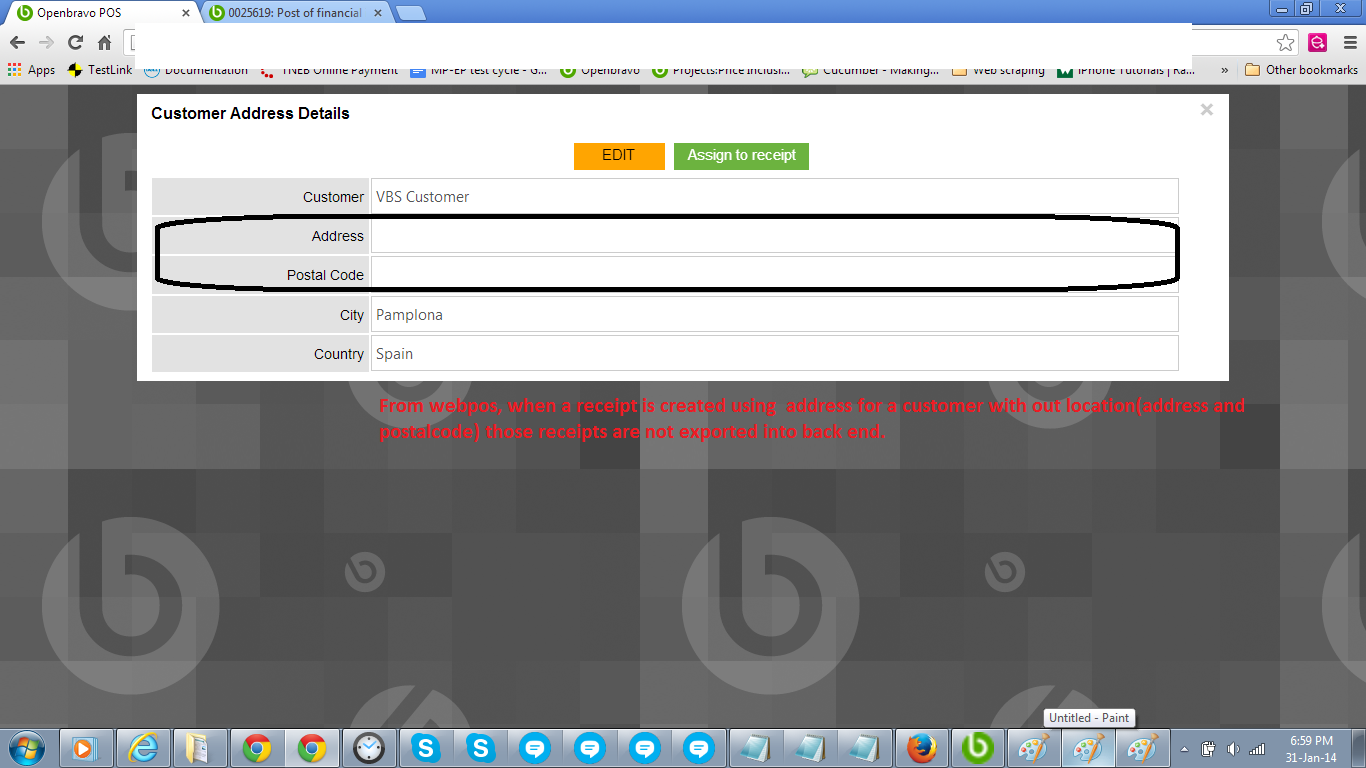
Task: Open the Apps bookmark shortcut
Action: (x=31, y=70)
